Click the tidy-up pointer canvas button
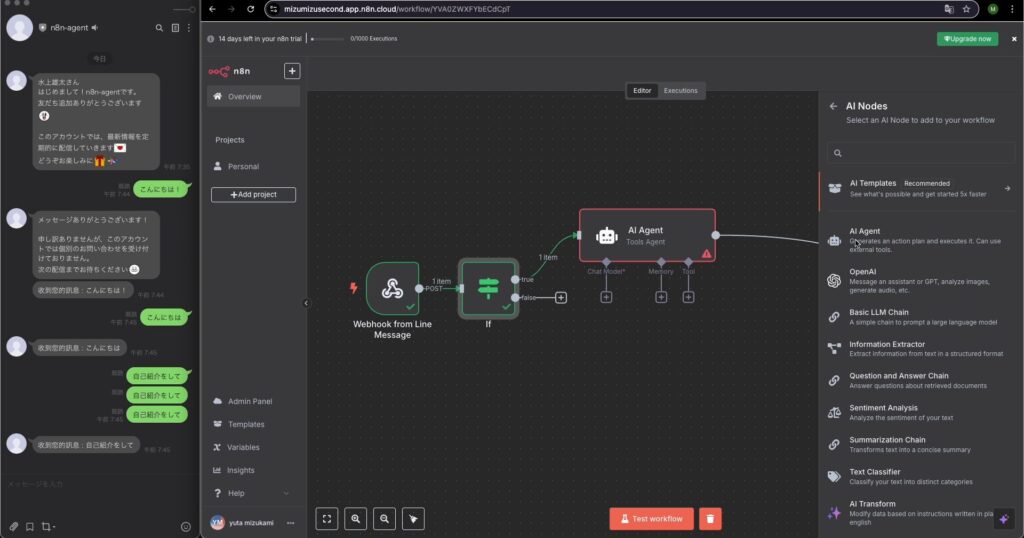Screen dimensions: 1024x538 tap(413, 519)
